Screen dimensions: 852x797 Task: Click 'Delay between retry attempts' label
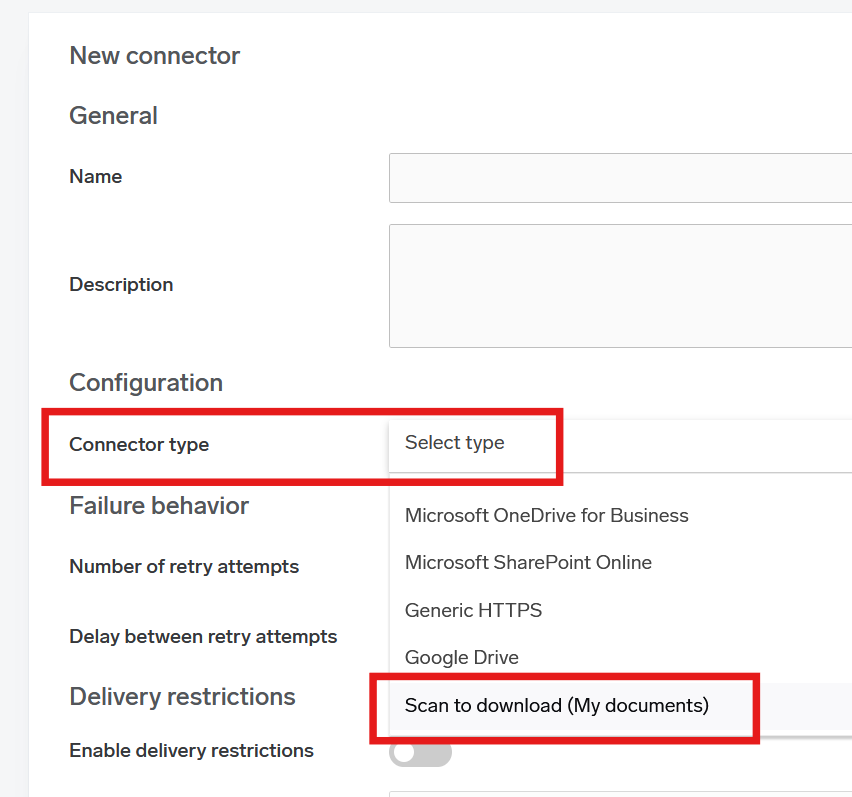[203, 637]
